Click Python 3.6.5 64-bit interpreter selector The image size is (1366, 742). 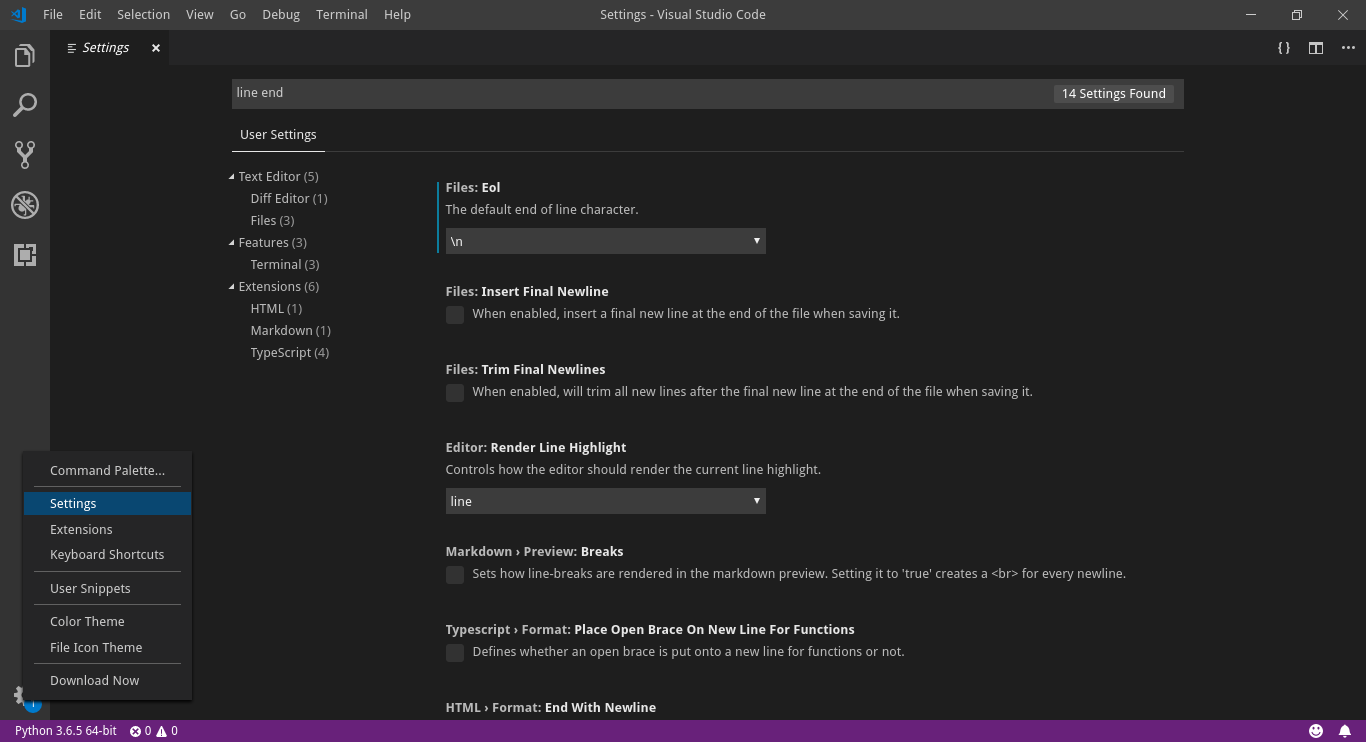point(66,731)
